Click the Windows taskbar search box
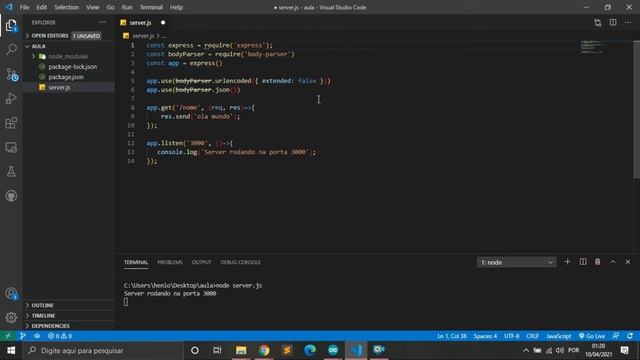Viewport: 640px width, 360px height. tap(102, 350)
